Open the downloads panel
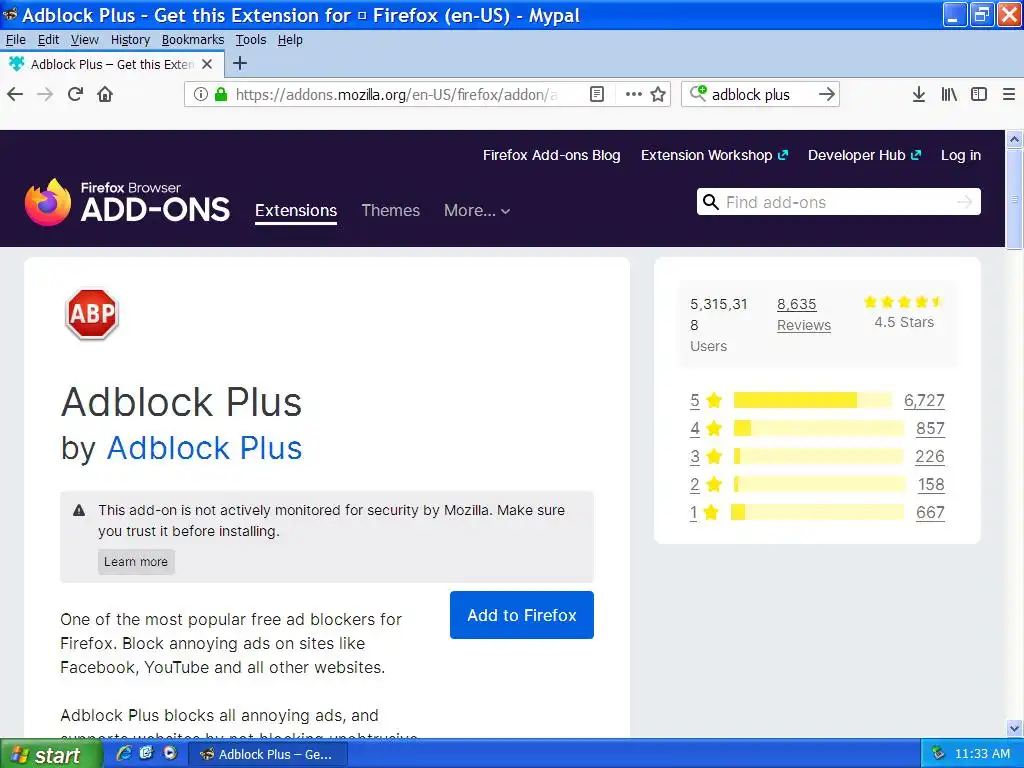Screen dimensions: 1024x768 pyautogui.click(x=918, y=94)
